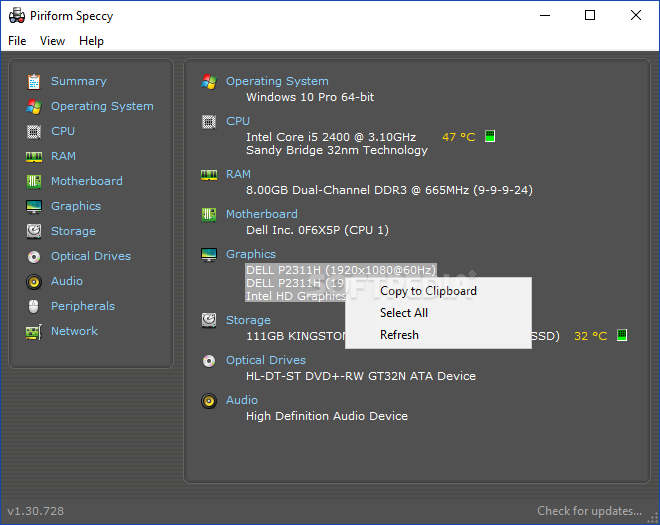Click the Motherboard icon in summary panel
The image size is (660, 525).
click(209, 215)
